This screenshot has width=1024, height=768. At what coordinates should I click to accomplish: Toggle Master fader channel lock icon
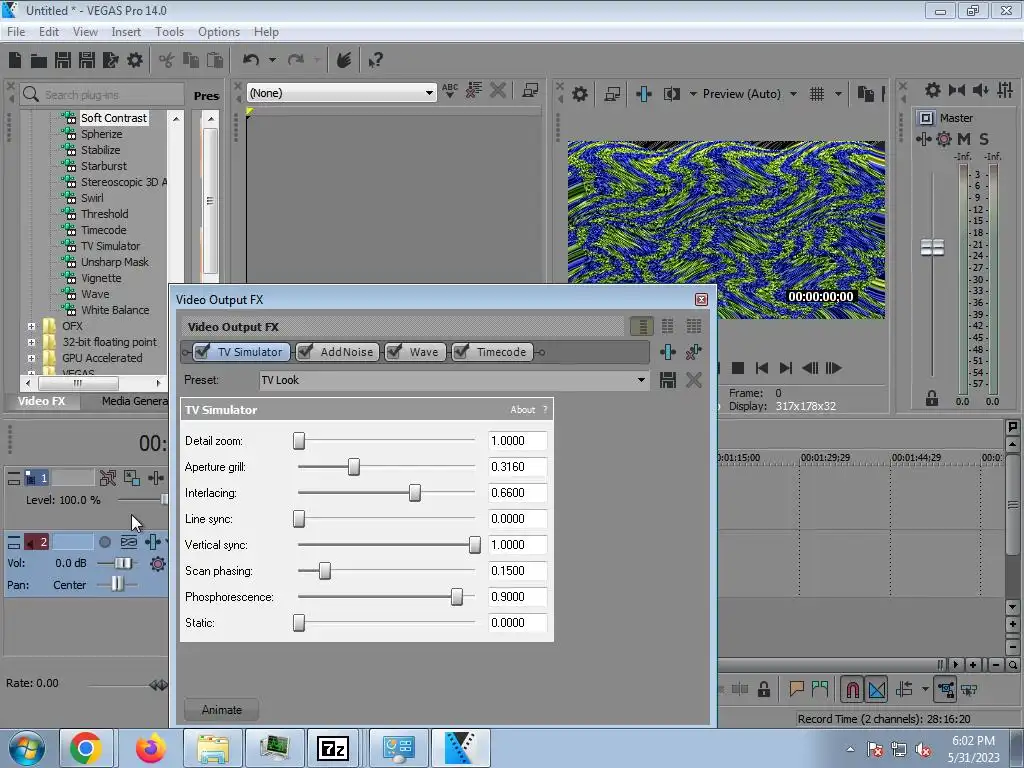click(932, 398)
